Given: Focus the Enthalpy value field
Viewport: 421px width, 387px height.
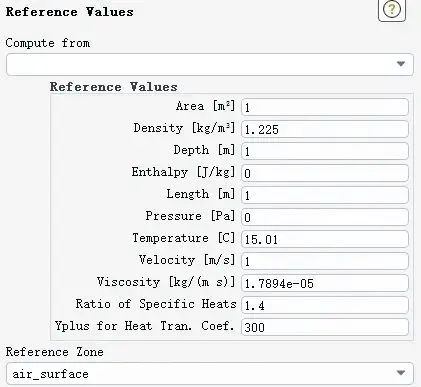Looking at the screenshot, I should [325, 173].
